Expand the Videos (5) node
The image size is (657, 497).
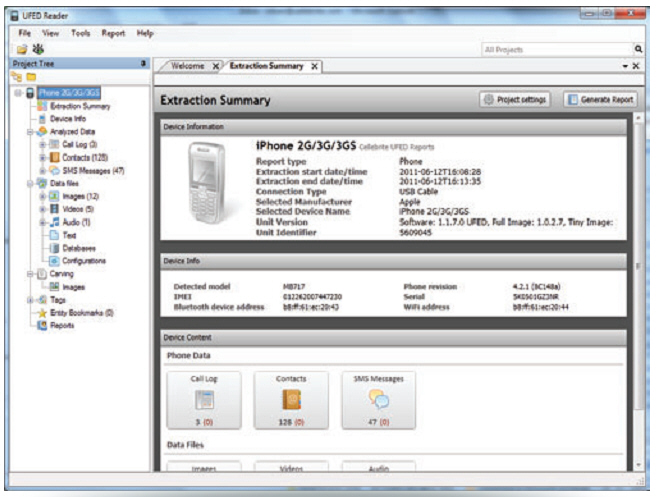[x=43, y=209]
